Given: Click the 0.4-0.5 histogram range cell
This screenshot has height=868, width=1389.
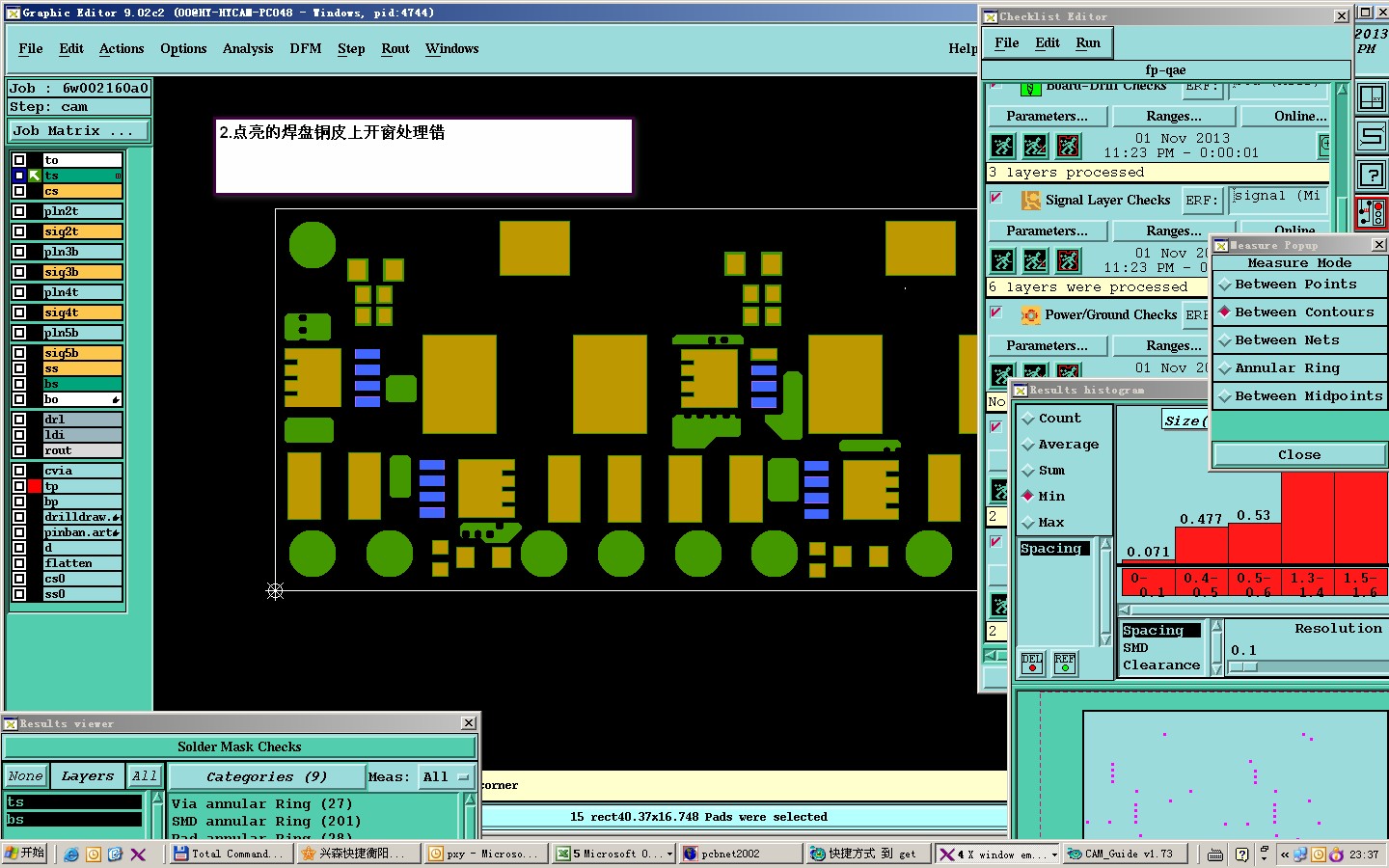Looking at the screenshot, I should point(1202,584).
